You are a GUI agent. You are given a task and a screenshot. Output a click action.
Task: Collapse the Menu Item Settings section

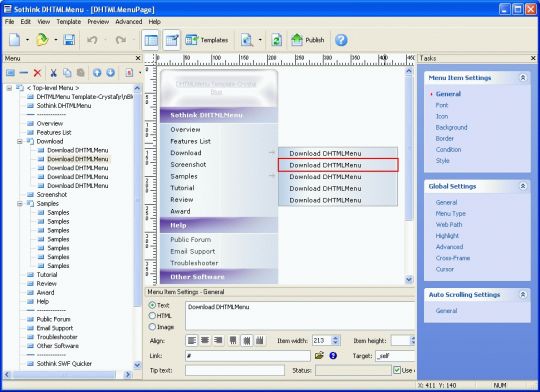click(523, 78)
